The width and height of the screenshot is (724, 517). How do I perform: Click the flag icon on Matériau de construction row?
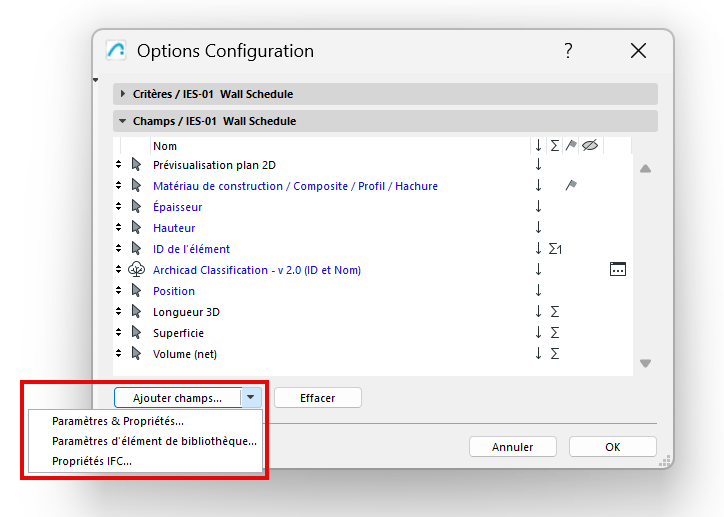click(x=571, y=185)
